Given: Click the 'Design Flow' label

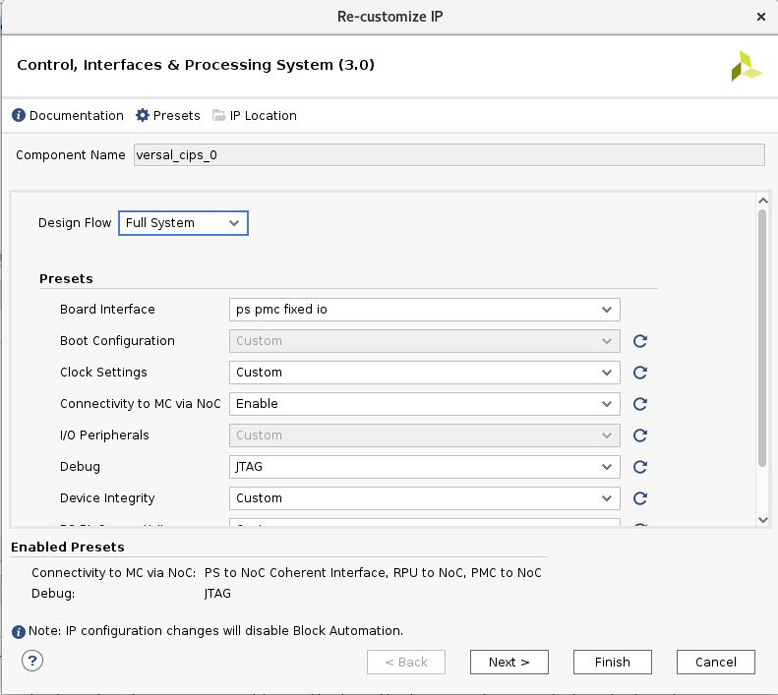Looking at the screenshot, I should tap(74, 222).
